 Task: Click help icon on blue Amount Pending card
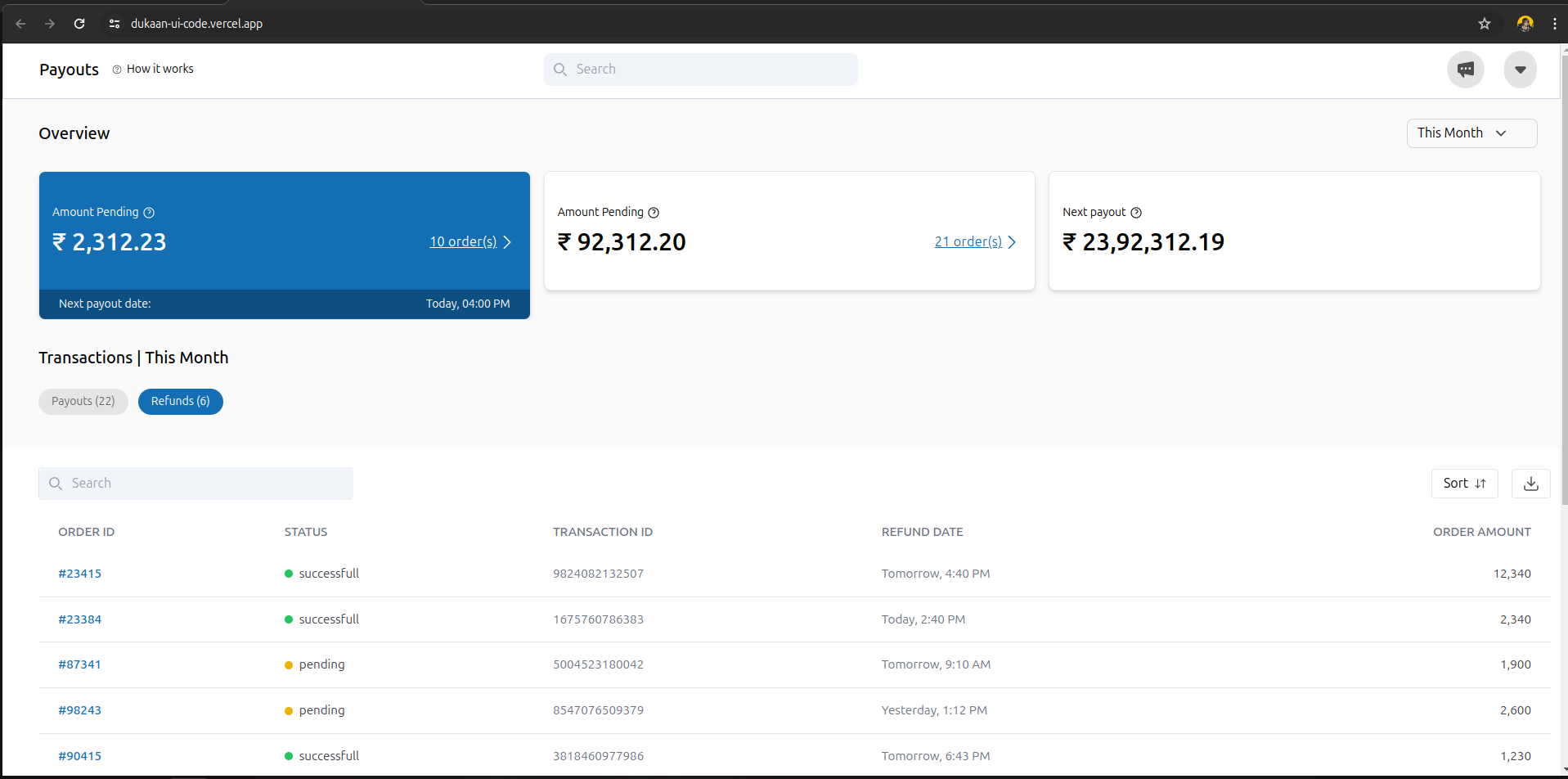[149, 213]
